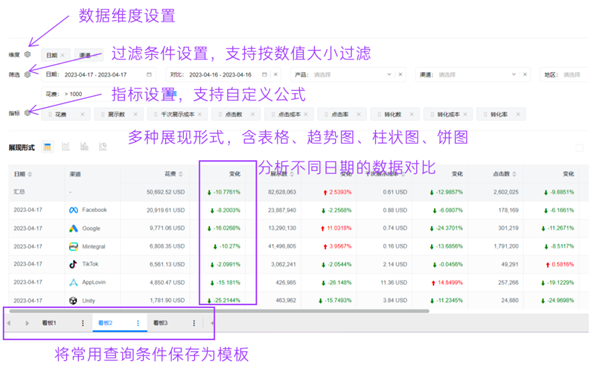
Task: Open more options for the 看板2 tab
Action: click(138, 323)
